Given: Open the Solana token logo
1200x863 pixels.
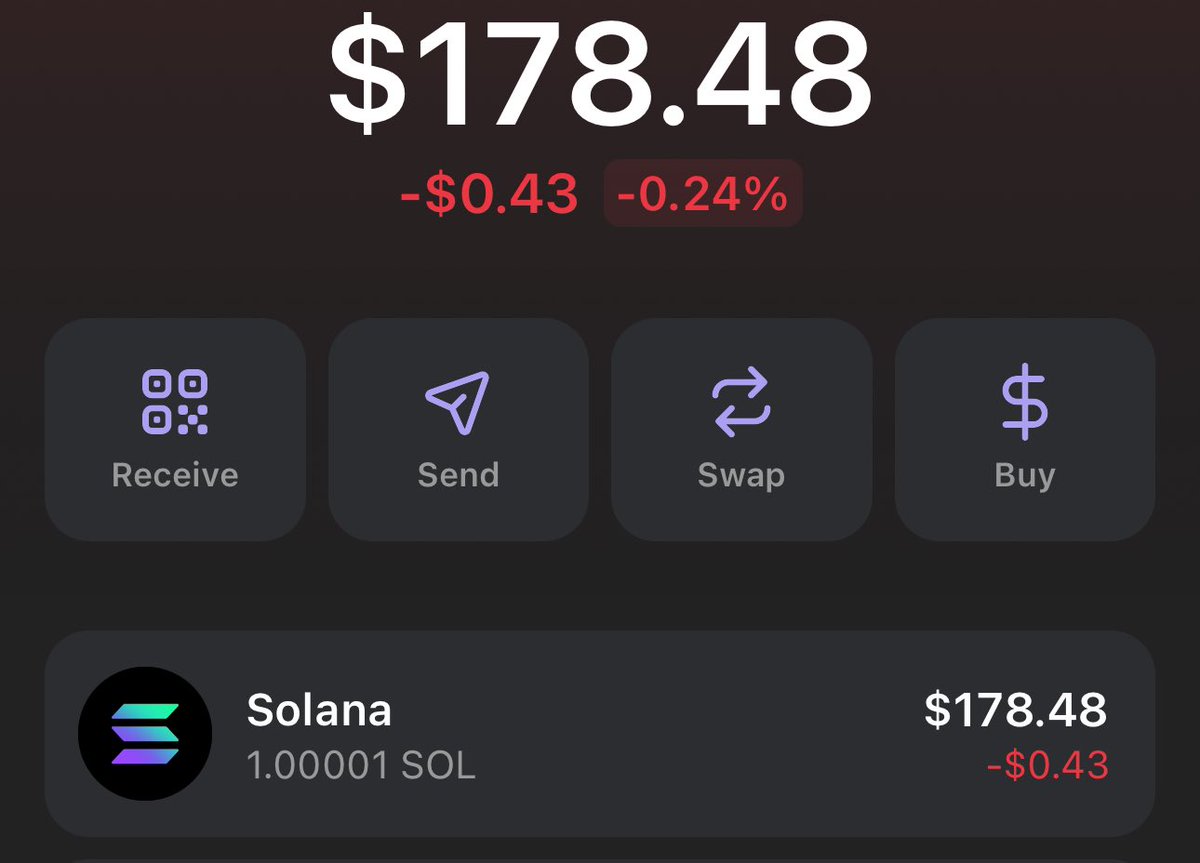Looking at the screenshot, I should (145, 734).
